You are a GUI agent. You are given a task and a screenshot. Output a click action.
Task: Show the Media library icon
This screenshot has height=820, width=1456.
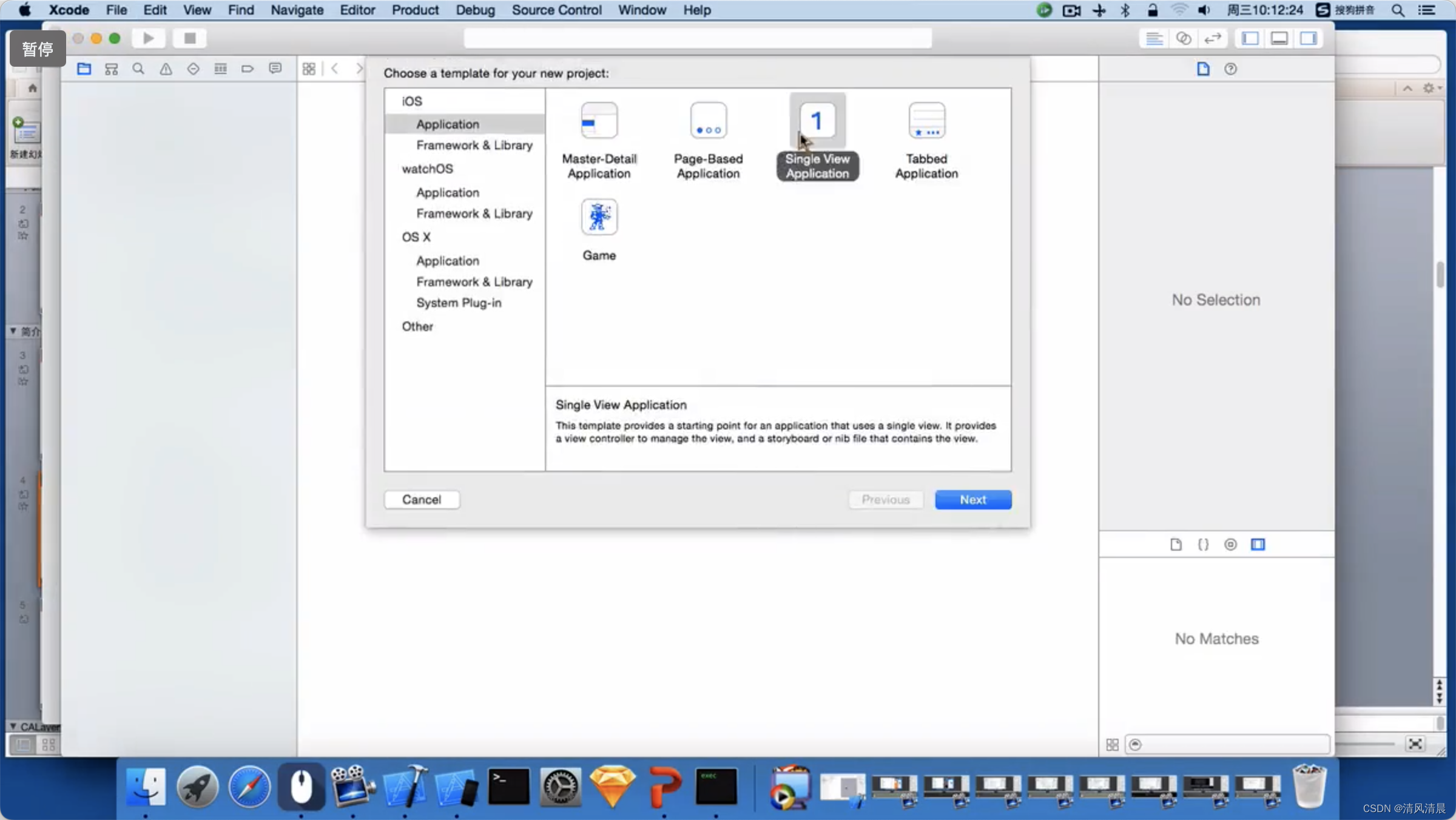coord(1258,544)
